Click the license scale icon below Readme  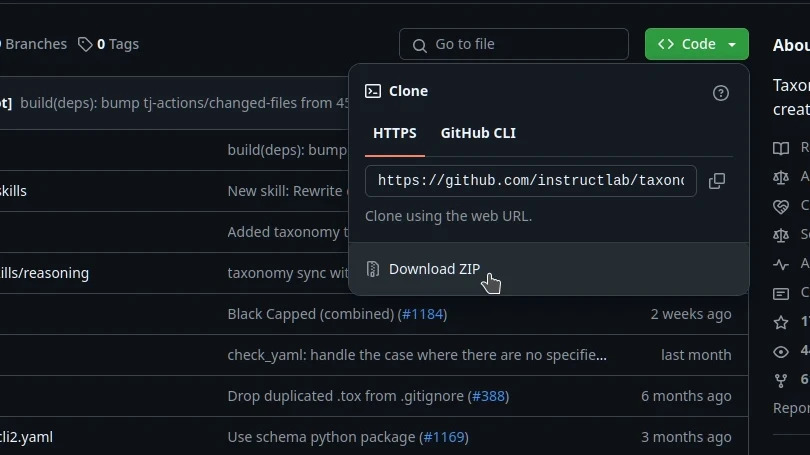(781, 177)
